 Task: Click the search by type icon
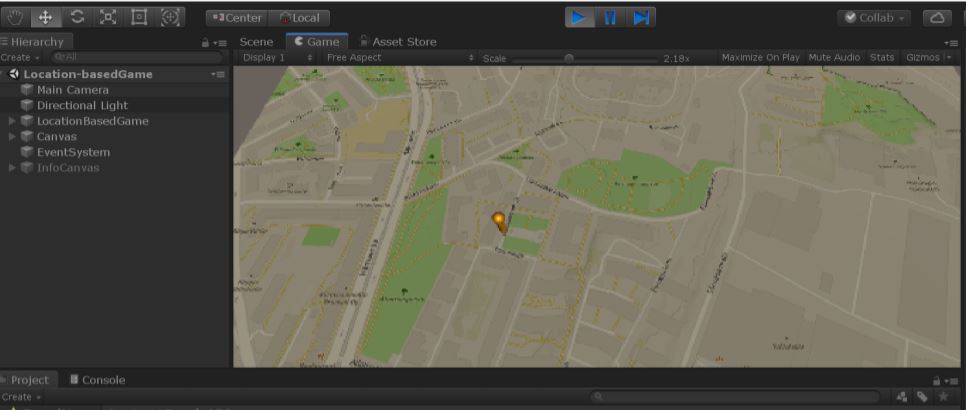tap(901, 397)
